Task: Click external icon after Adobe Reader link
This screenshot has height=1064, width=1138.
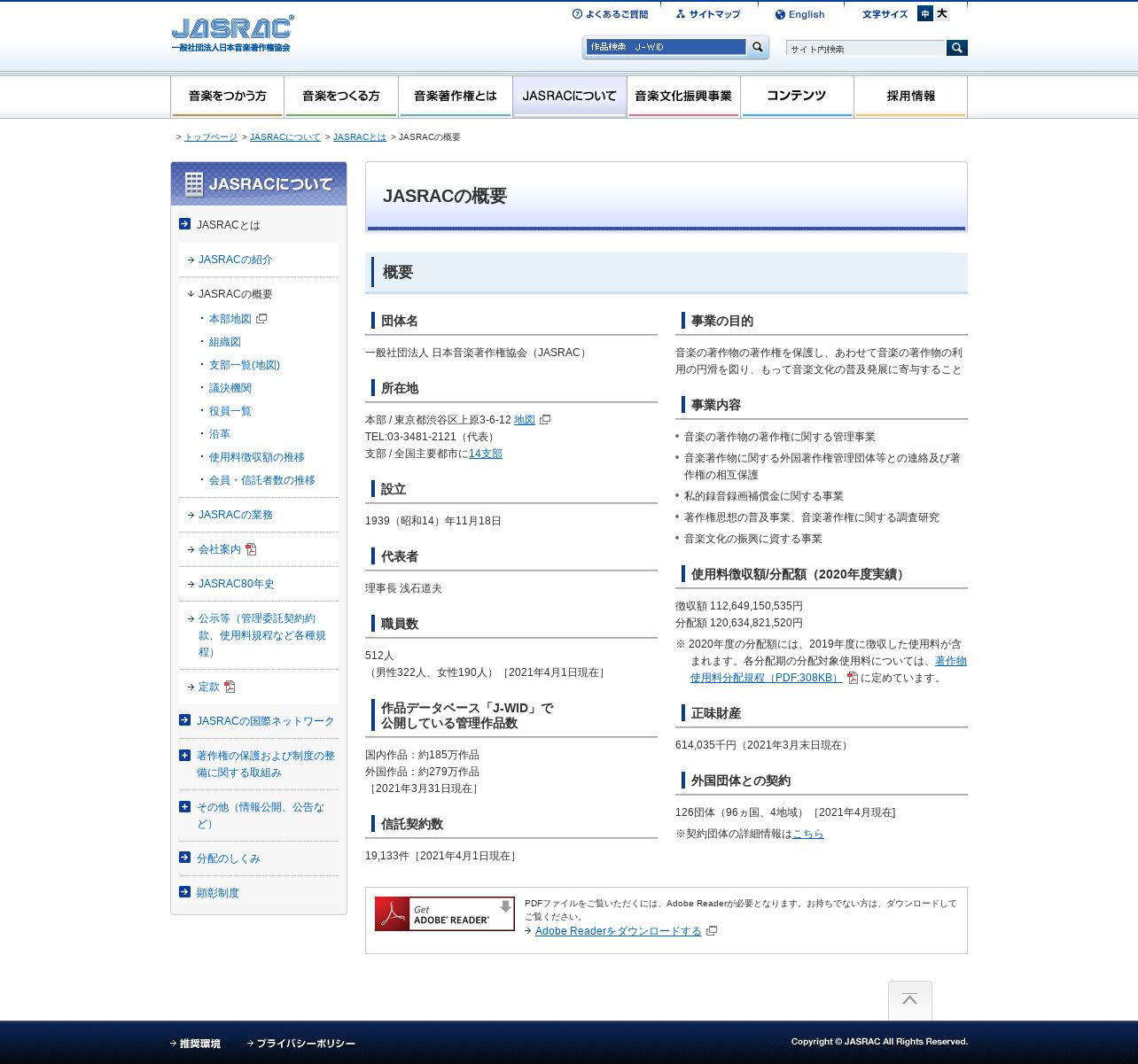Action: pyautogui.click(x=712, y=931)
